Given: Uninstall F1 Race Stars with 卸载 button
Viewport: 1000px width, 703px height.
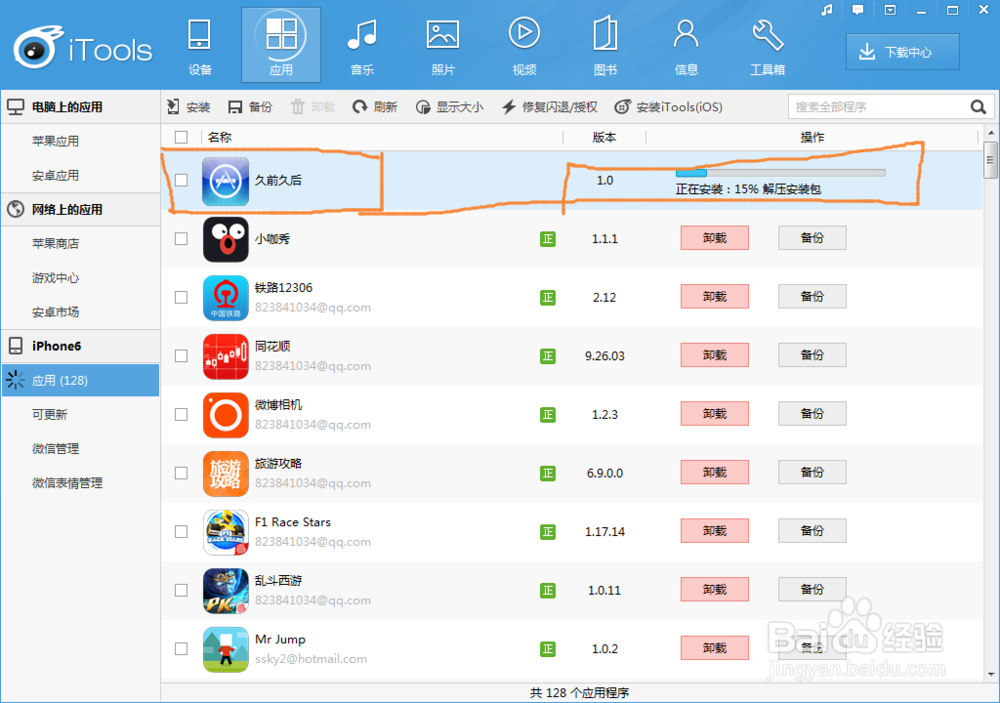Looking at the screenshot, I should 714,531.
